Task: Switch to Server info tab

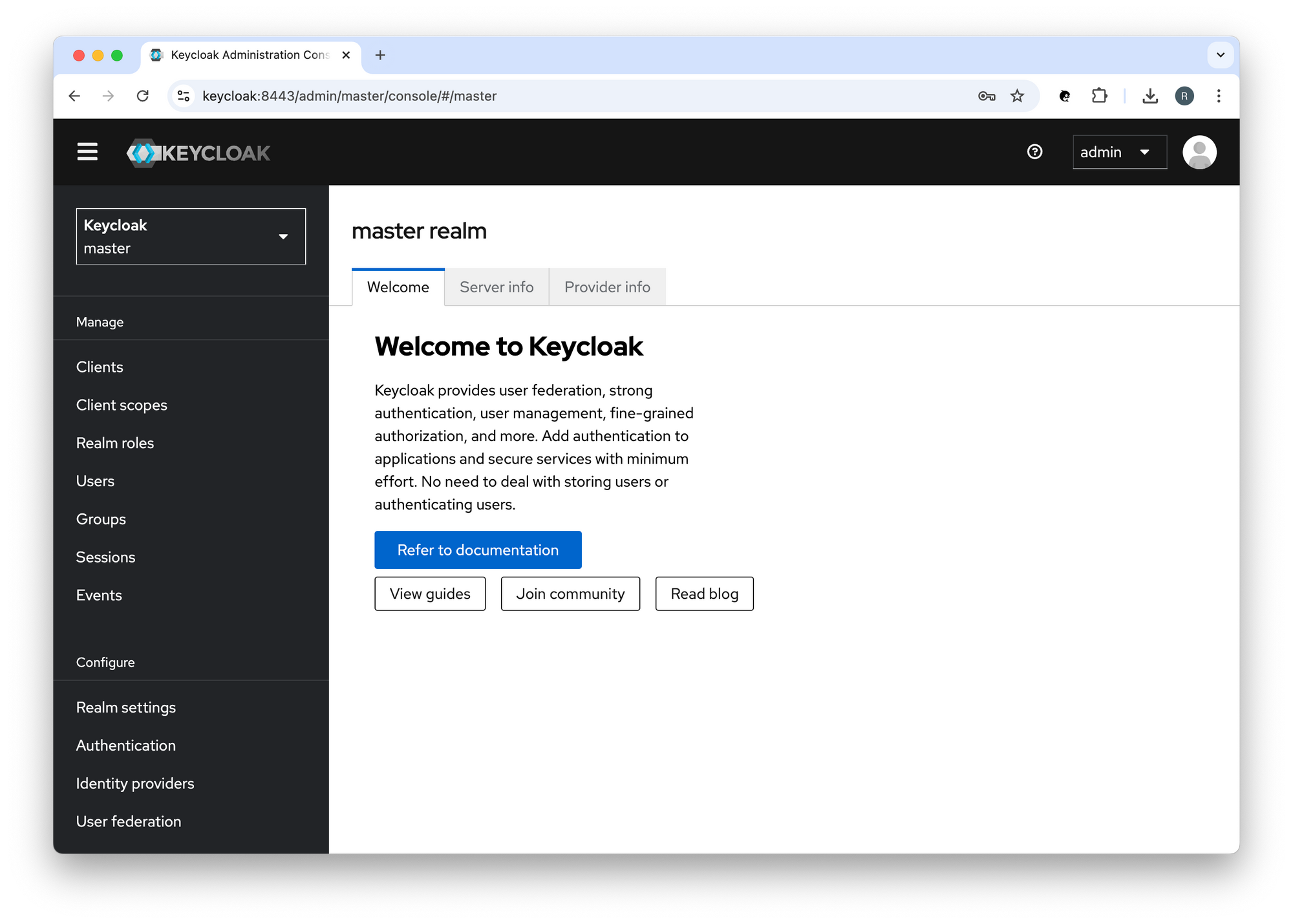Action: [x=497, y=287]
